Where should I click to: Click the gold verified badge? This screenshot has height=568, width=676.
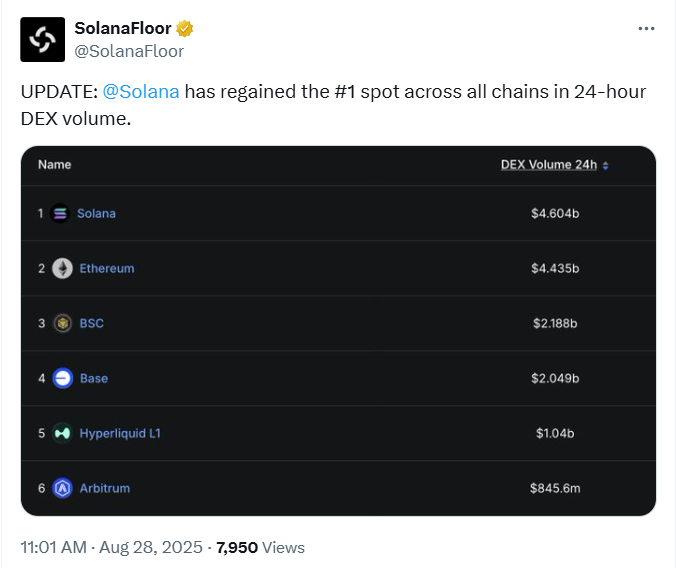tap(185, 28)
